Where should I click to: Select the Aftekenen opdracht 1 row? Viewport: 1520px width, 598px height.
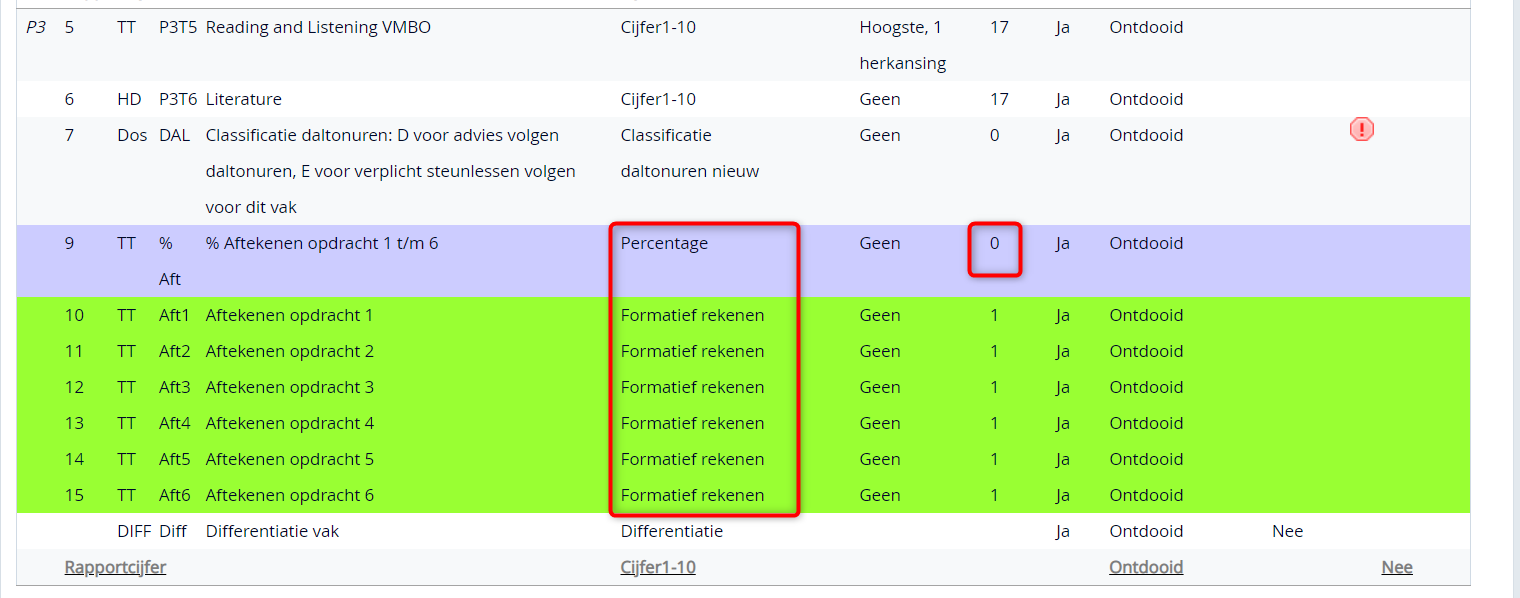tap(743, 315)
